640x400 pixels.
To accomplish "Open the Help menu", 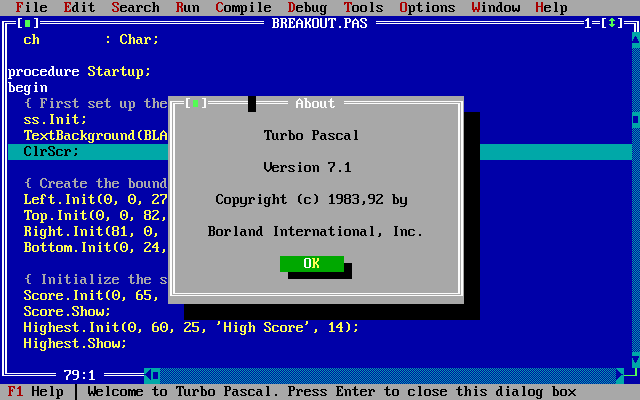I will pos(551,7).
